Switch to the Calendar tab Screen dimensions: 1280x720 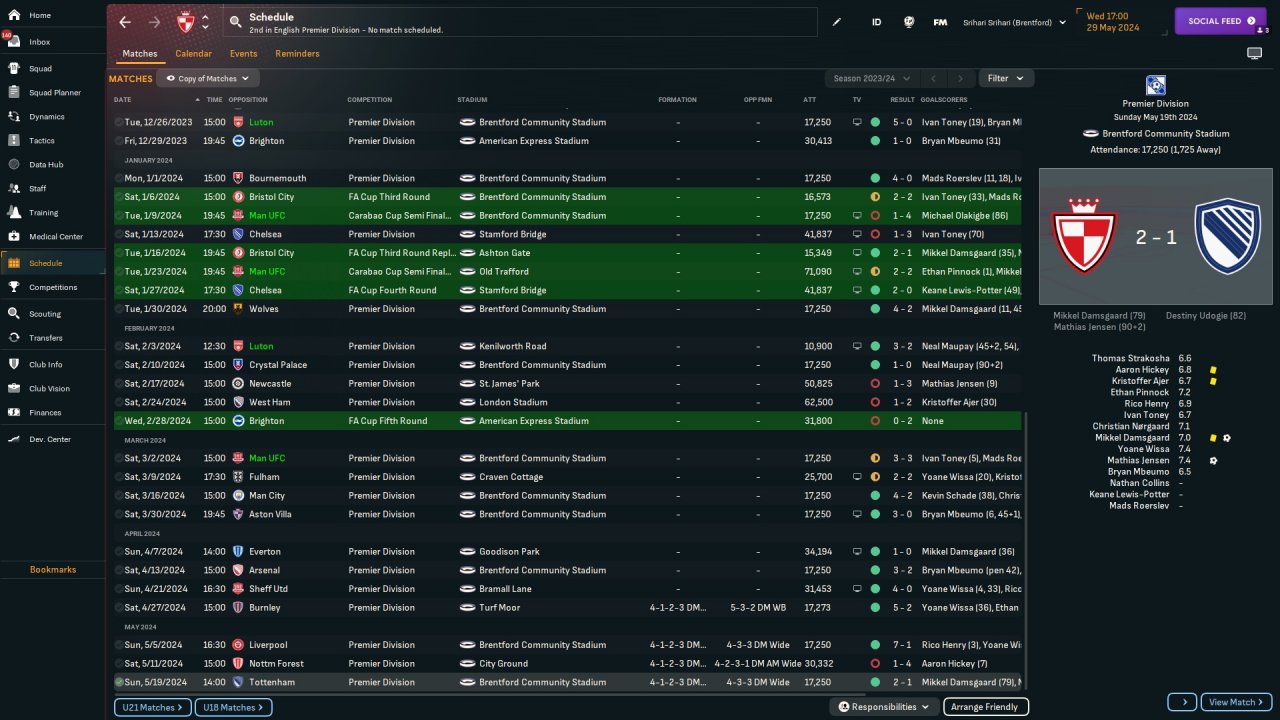pos(193,54)
